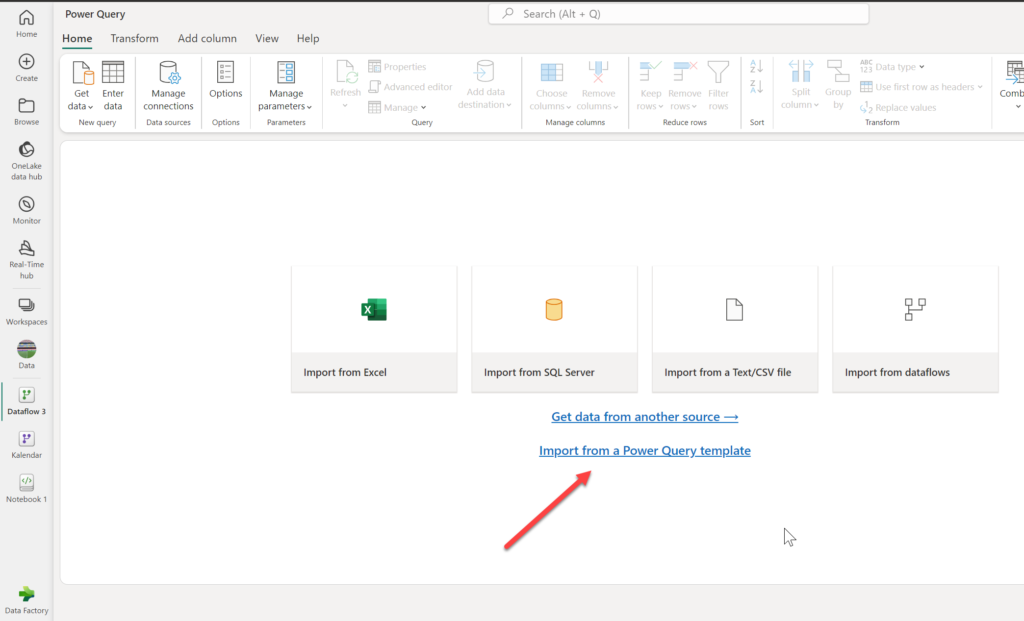Open Manage connections
This screenshot has width=1024, height=621.
168,86
